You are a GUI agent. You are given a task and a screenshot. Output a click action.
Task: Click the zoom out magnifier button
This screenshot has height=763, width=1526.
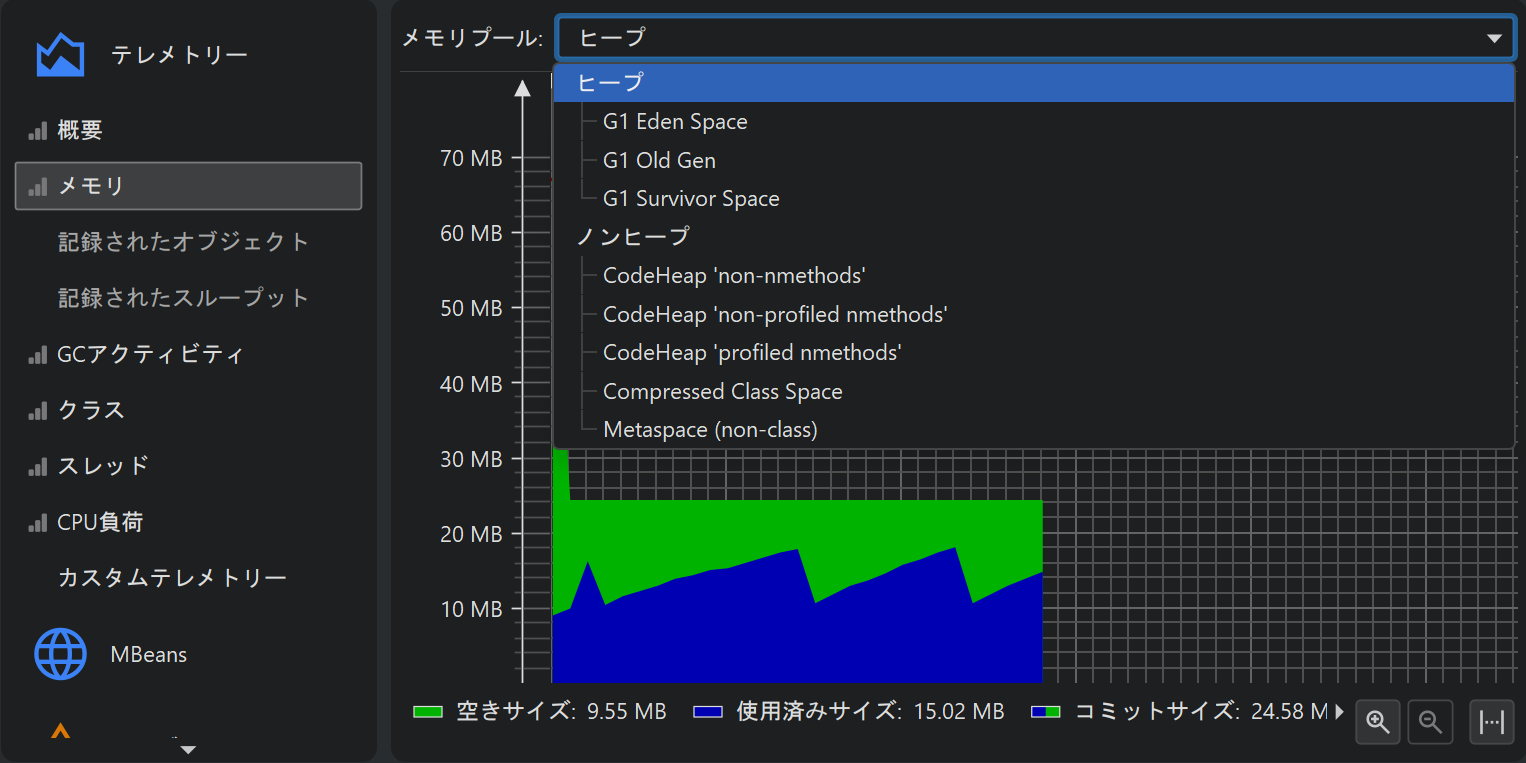1430,722
